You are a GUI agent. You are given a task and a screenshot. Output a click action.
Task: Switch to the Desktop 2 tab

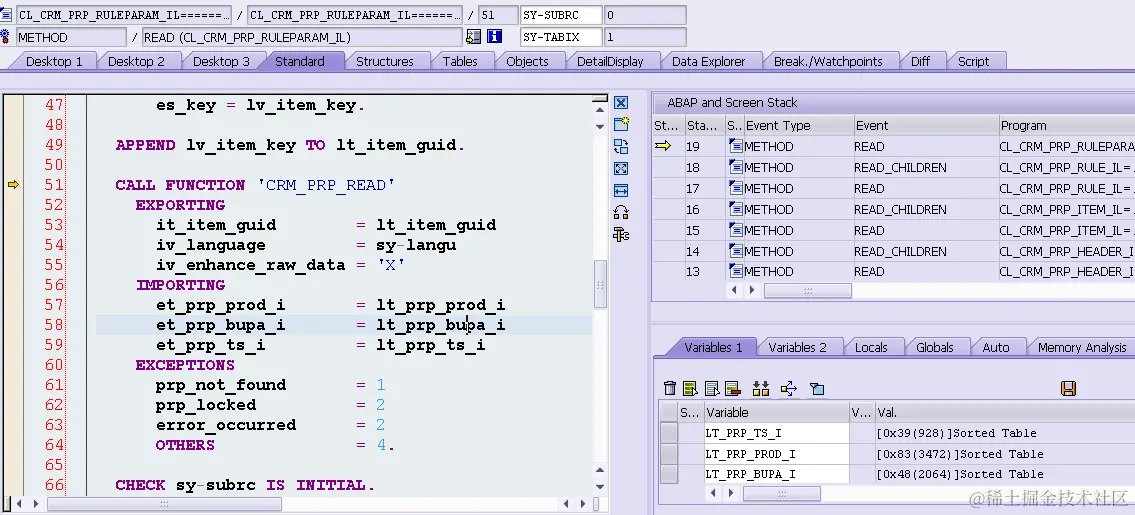(136, 62)
